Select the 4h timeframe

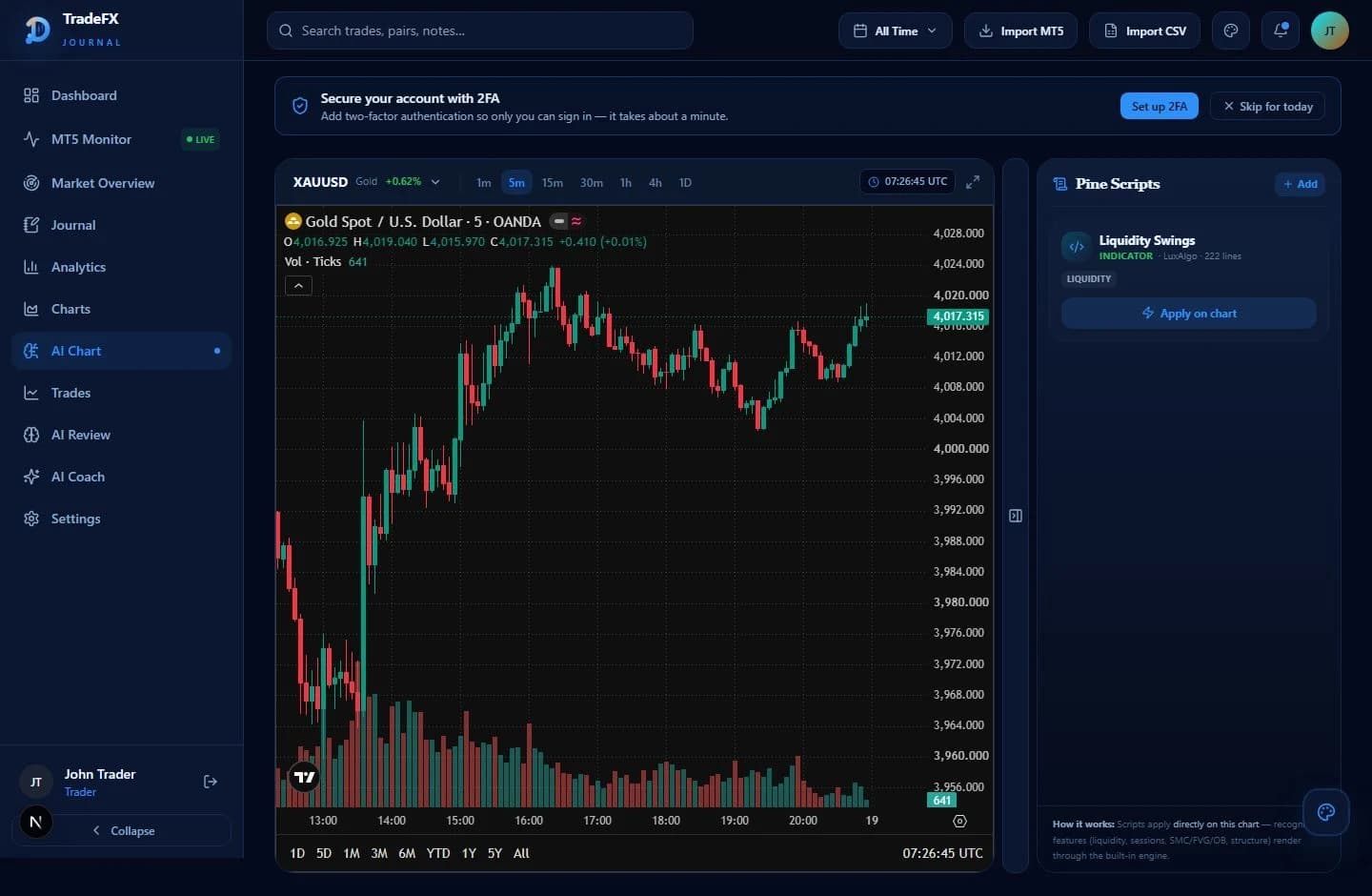tap(656, 182)
